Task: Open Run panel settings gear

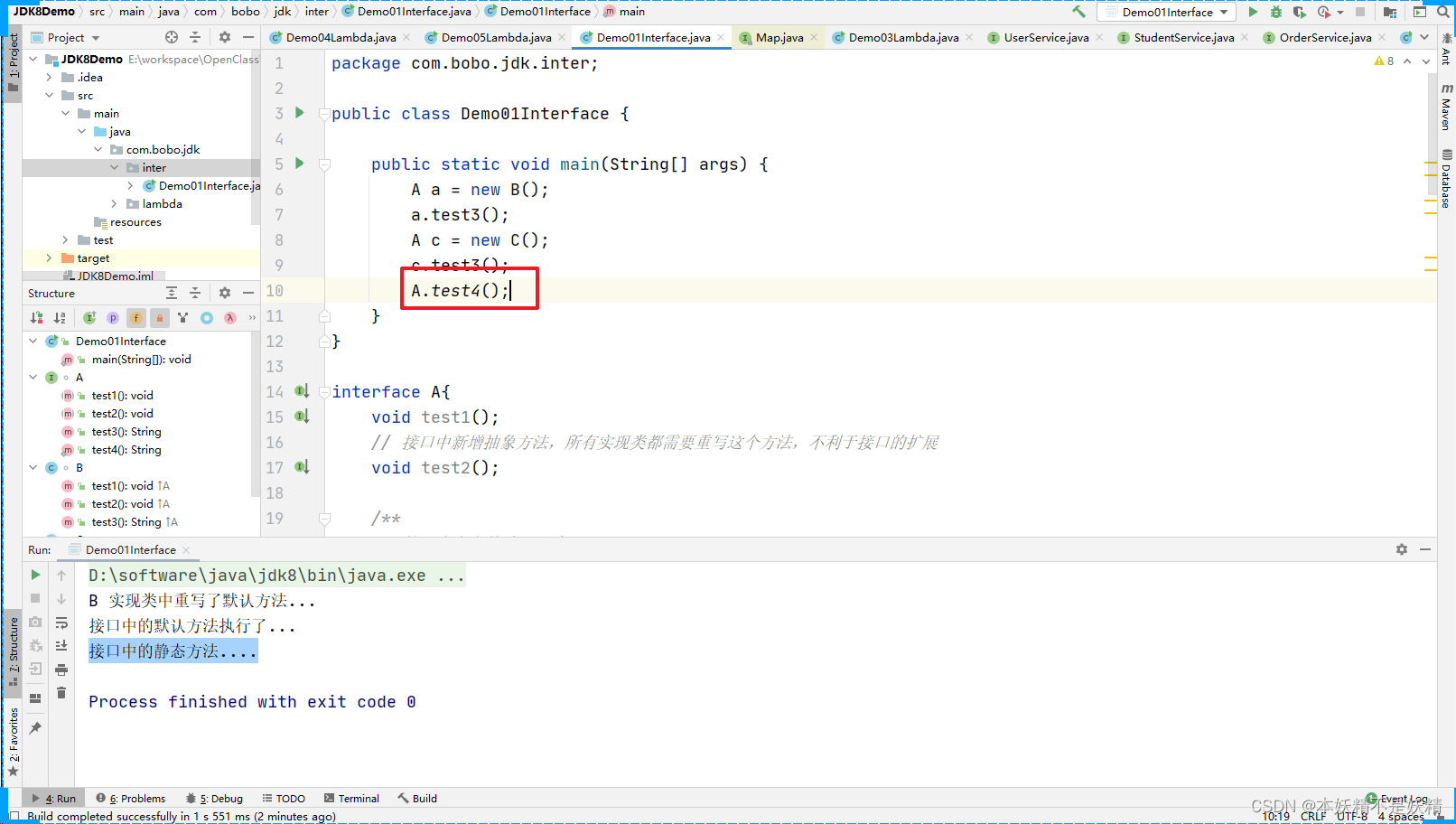Action: coord(1402,549)
